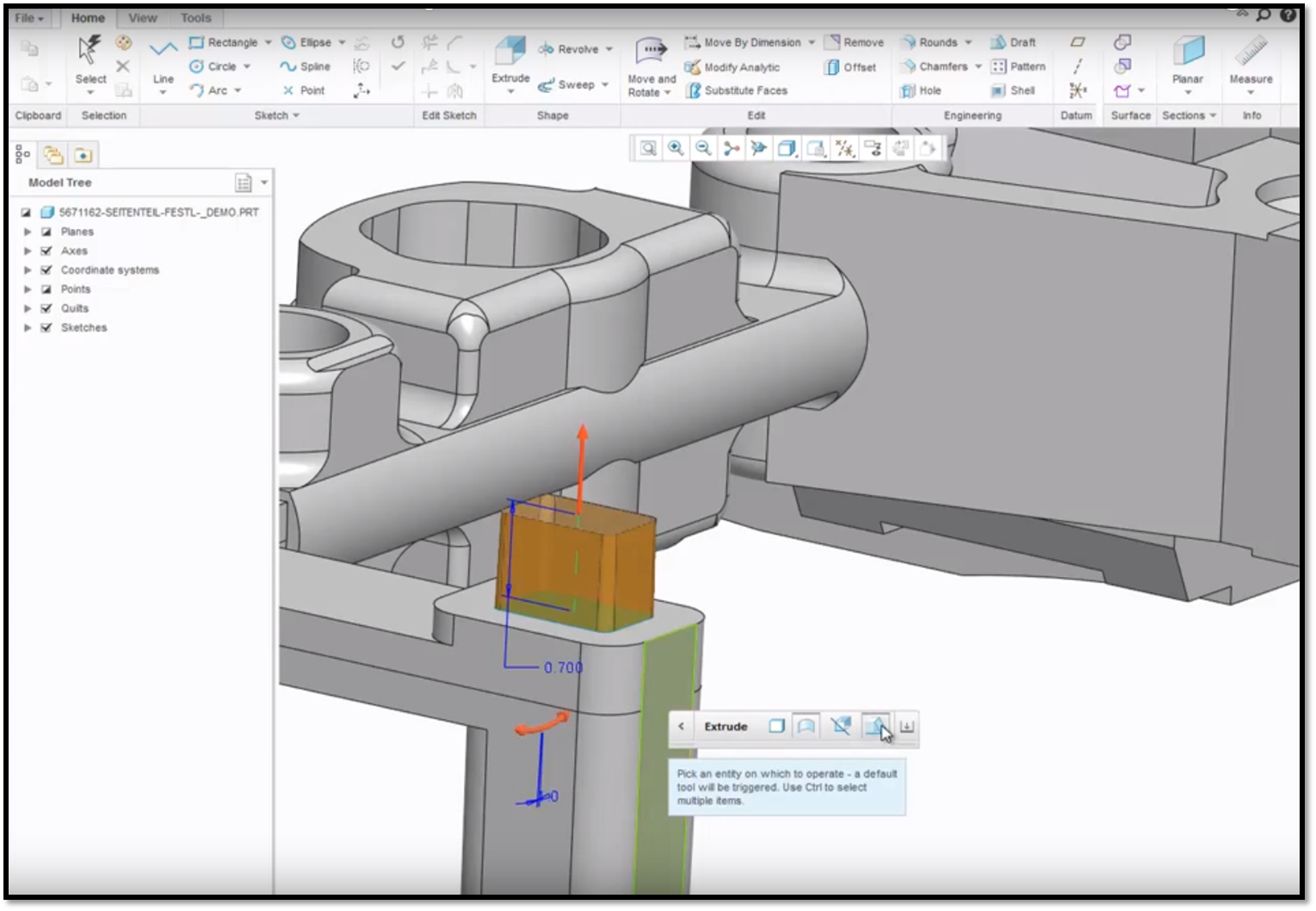
Task: Click Modify Analytic tool
Action: pyautogui.click(x=732, y=67)
